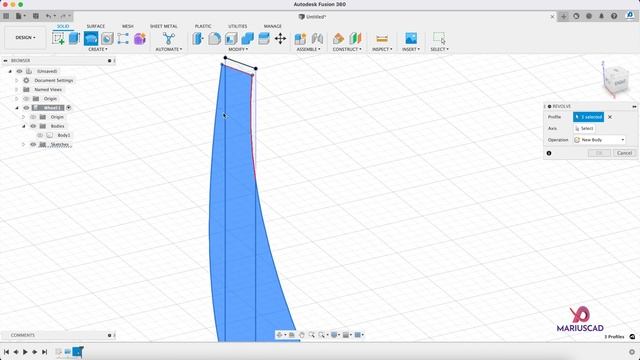Viewport: 640px width, 360px height.
Task: Select the Fillet tool
Action: [x=214, y=39]
